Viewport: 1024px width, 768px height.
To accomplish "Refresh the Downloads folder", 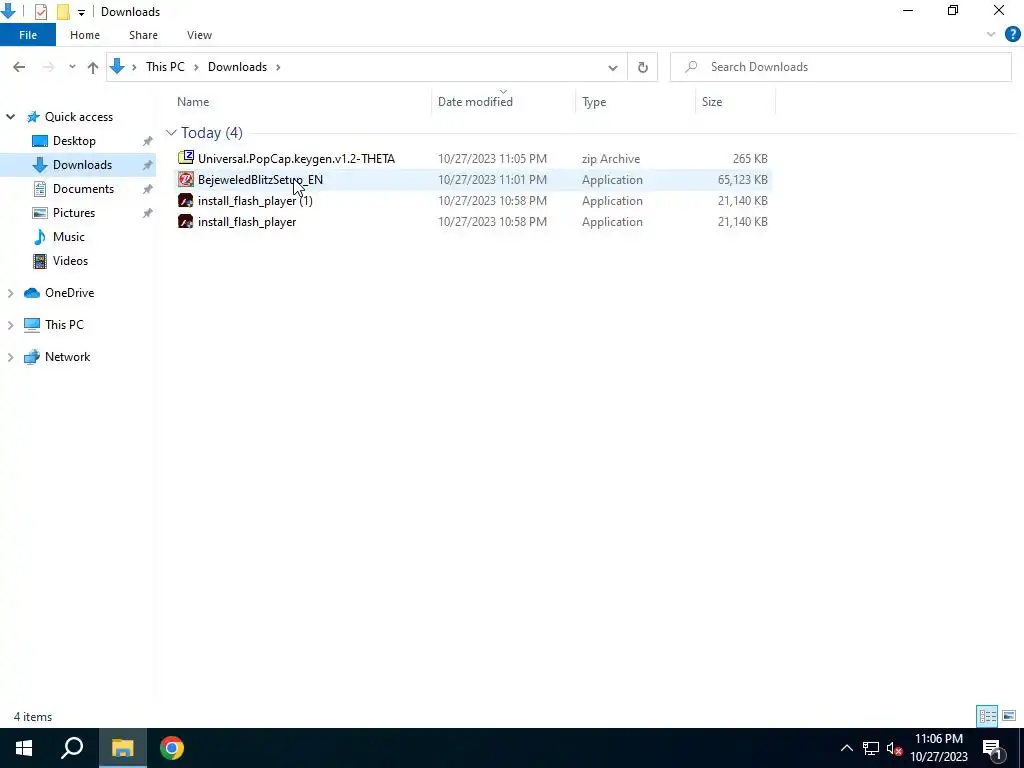I will (x=643, y=67).
